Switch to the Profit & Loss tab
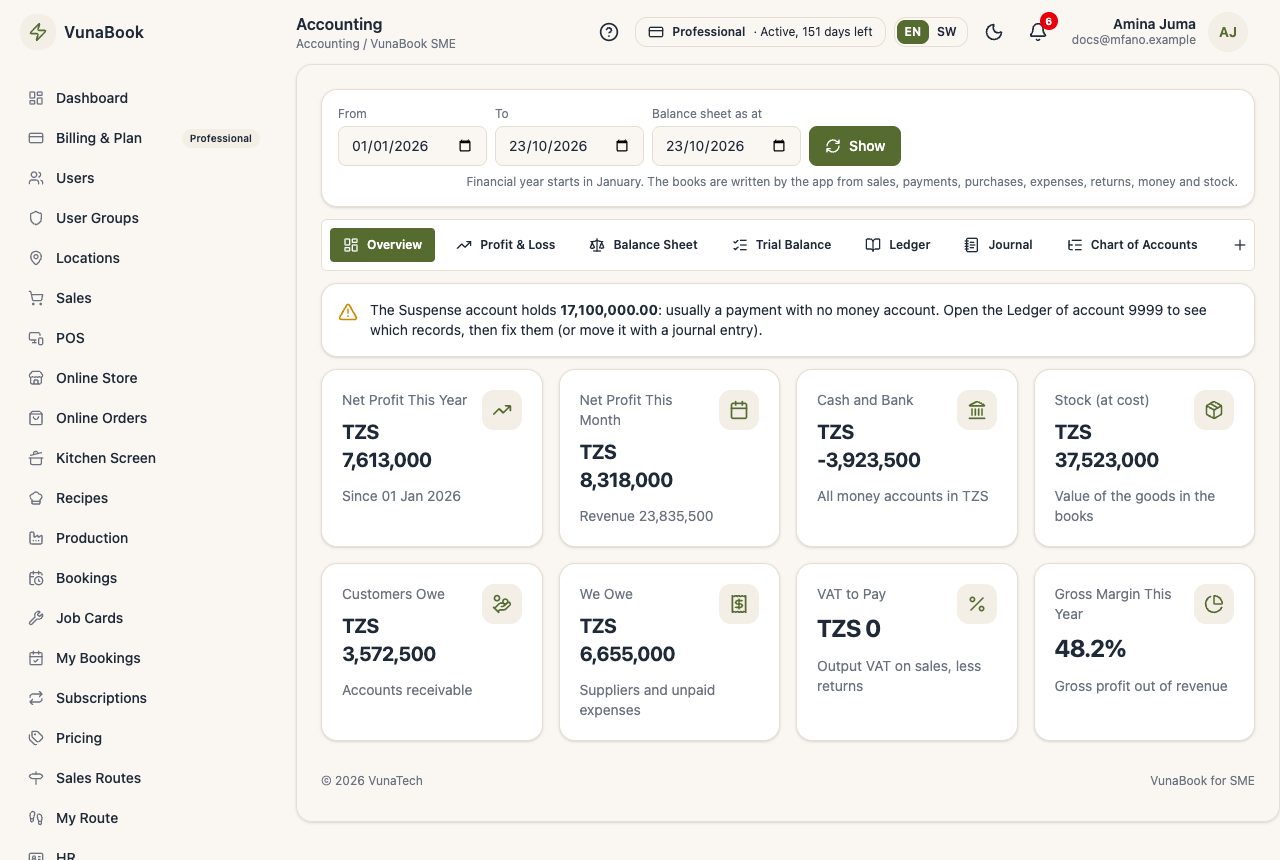This screenshot has height=860, width=1280. tap(506, 245)
